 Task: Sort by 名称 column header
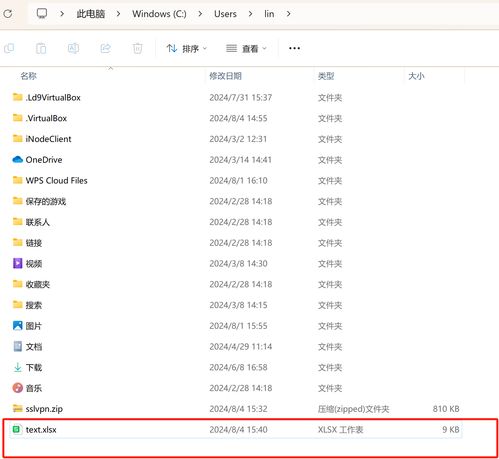tap(29, 76)
